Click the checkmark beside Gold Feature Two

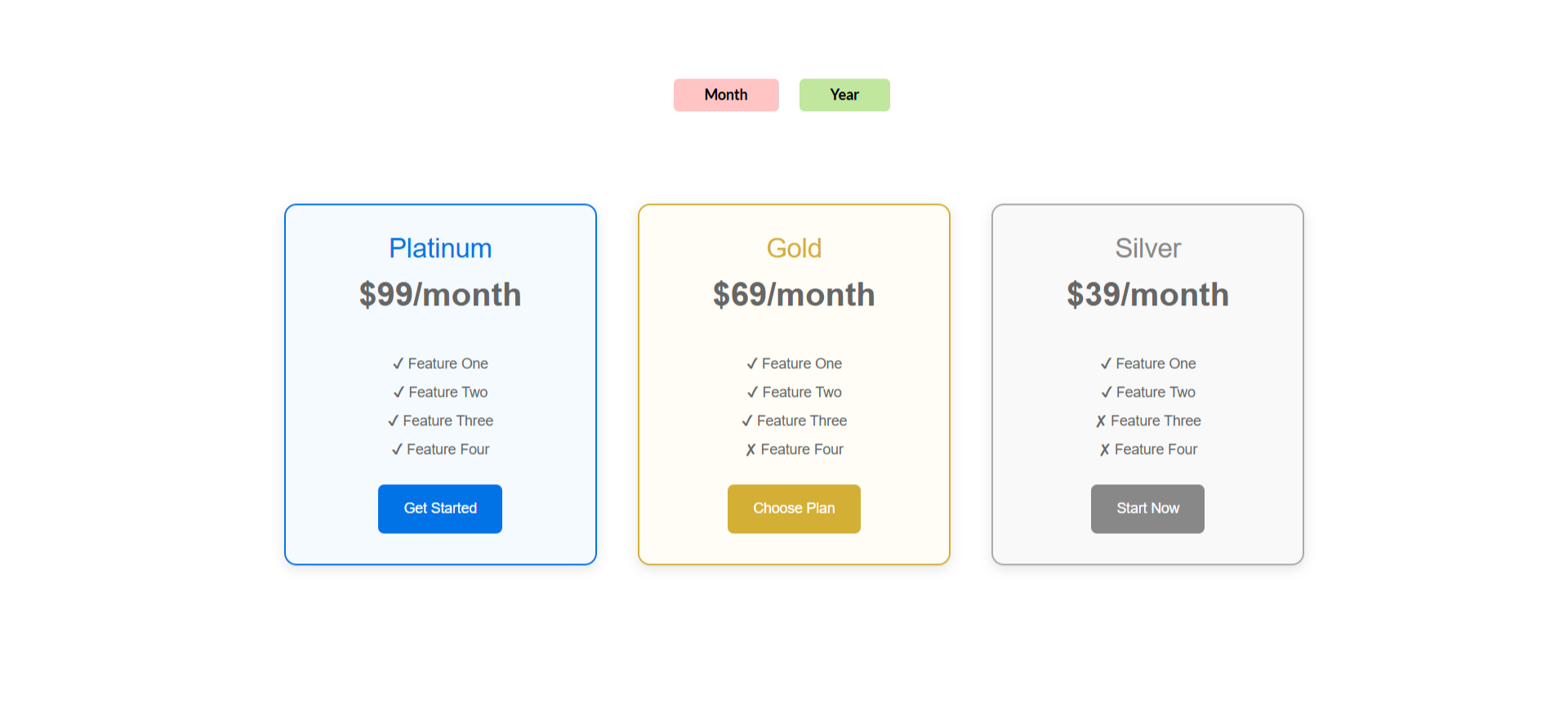(x=752, y=393)
